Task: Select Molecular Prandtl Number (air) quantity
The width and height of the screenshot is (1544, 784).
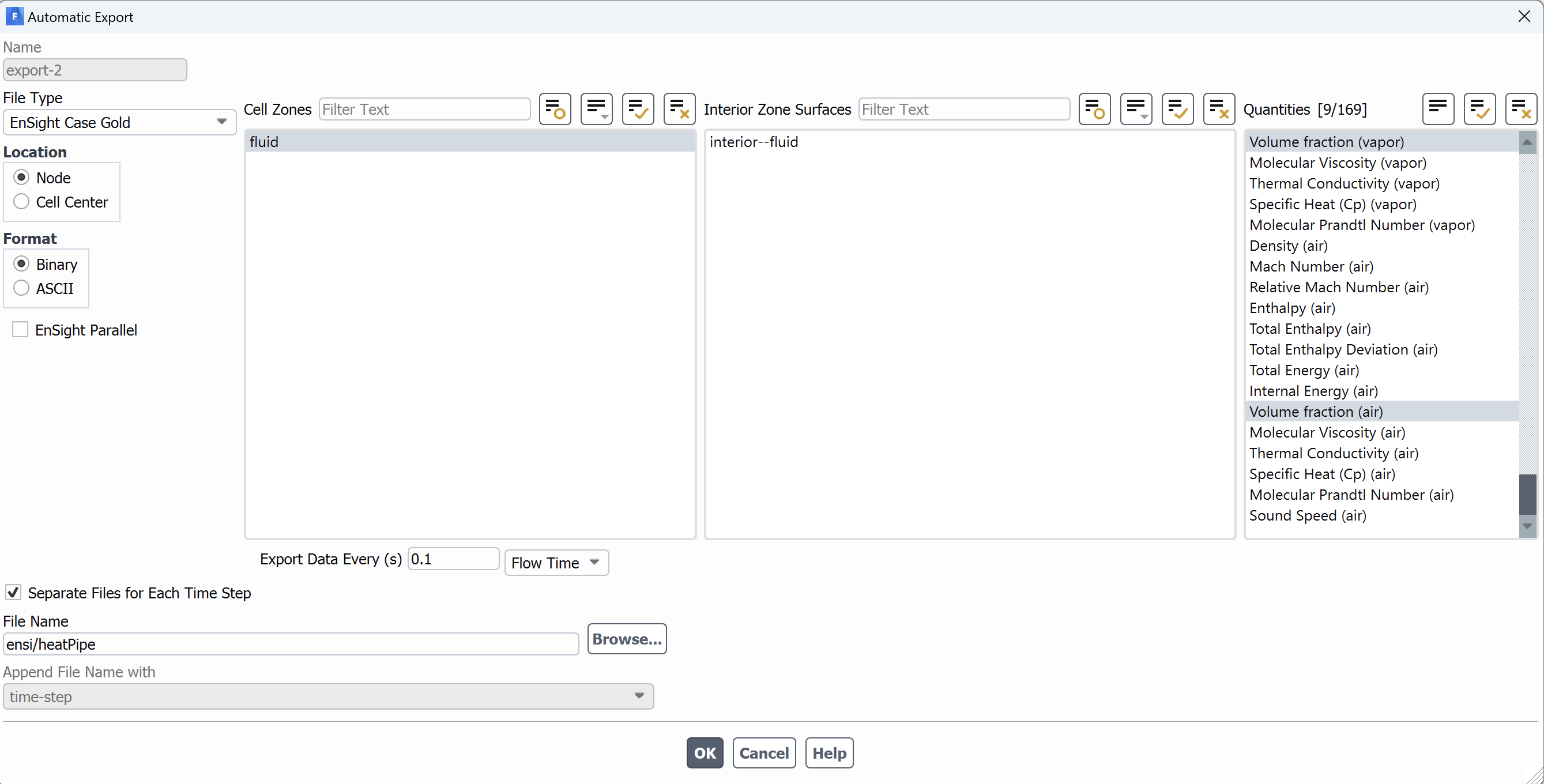Action: pyautogui.click(x=1382, y=495)
